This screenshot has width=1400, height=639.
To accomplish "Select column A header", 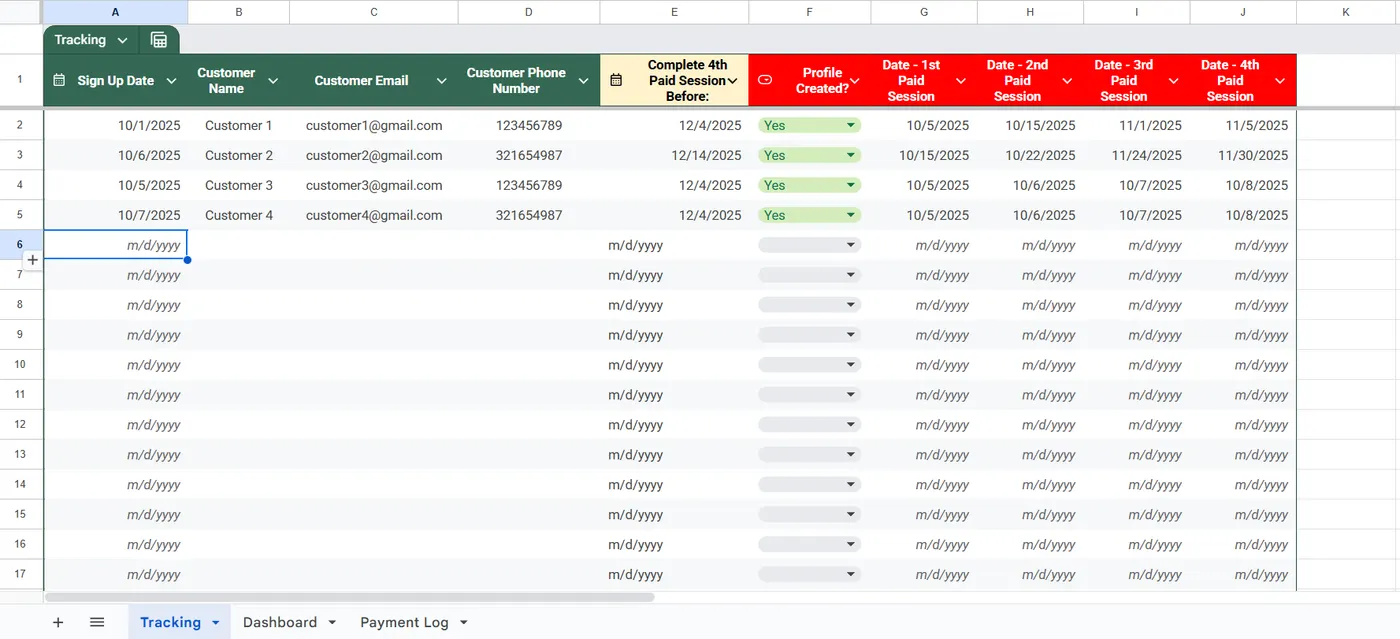I will tap(116, 12).
